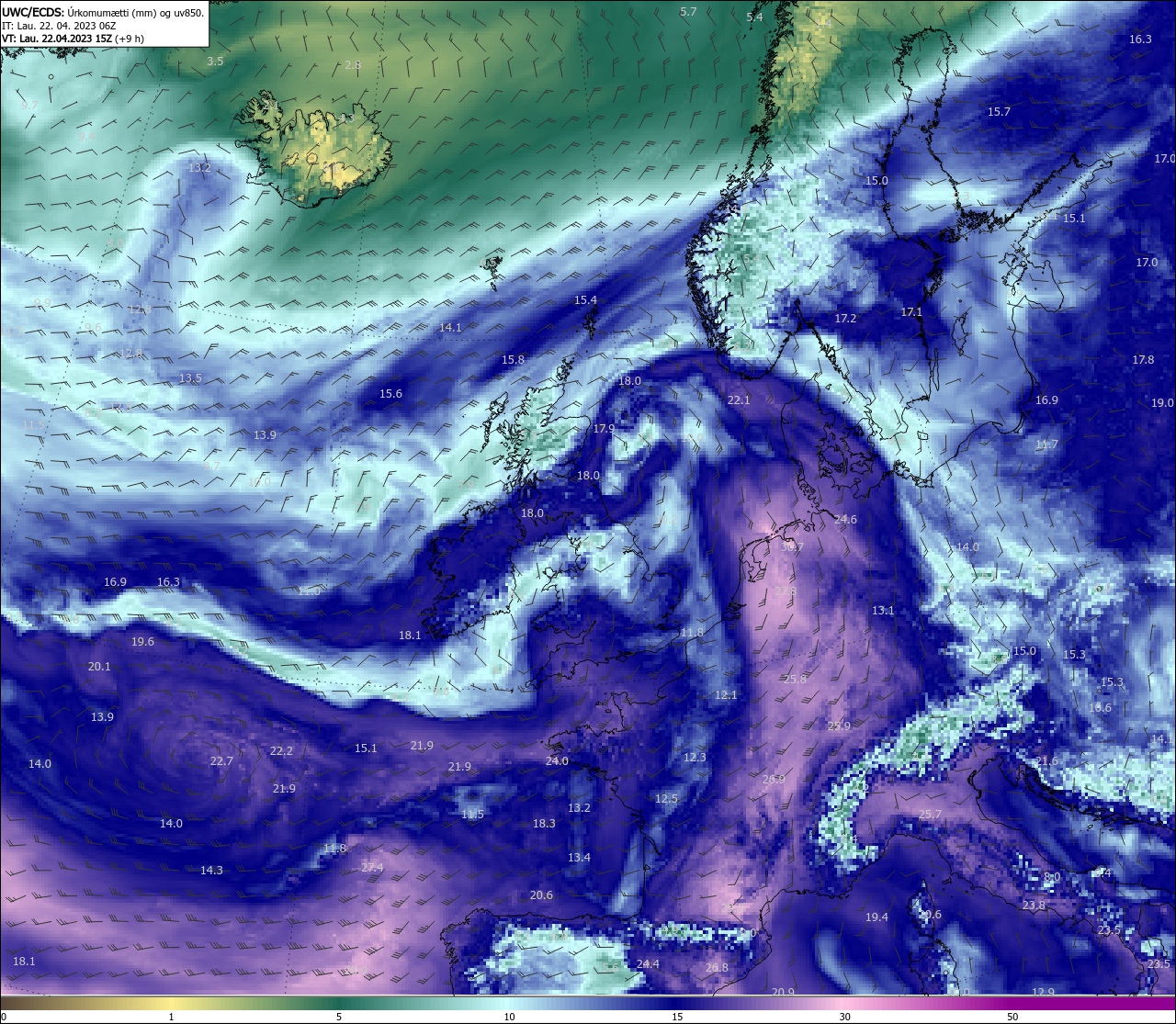Click the 25.8 value over Germany

tap(795, 679)
